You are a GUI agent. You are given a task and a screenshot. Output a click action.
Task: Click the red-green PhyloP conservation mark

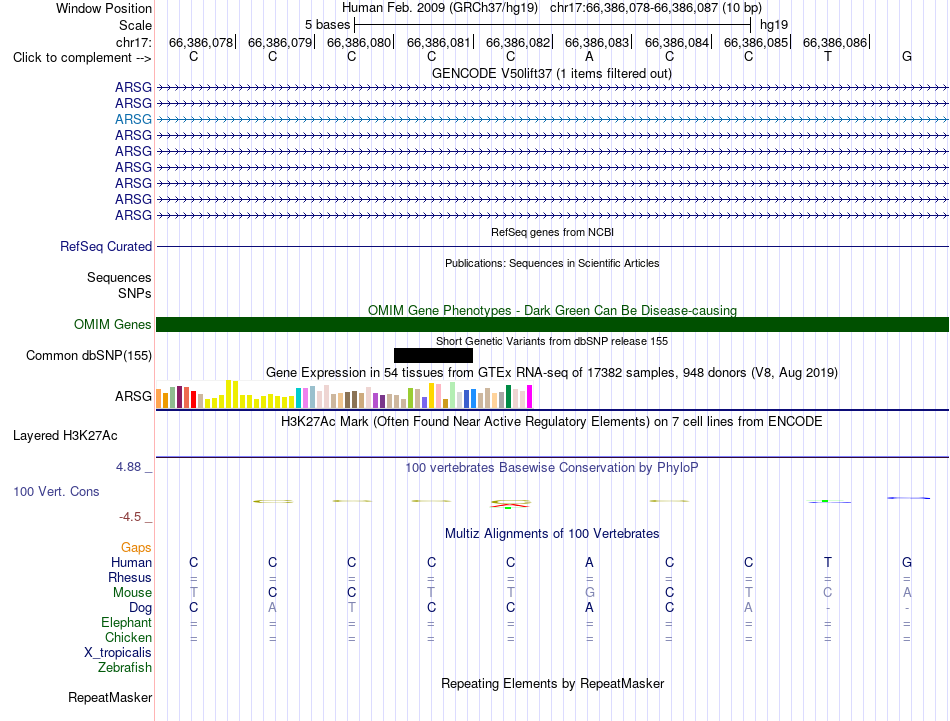coord(511,503)
